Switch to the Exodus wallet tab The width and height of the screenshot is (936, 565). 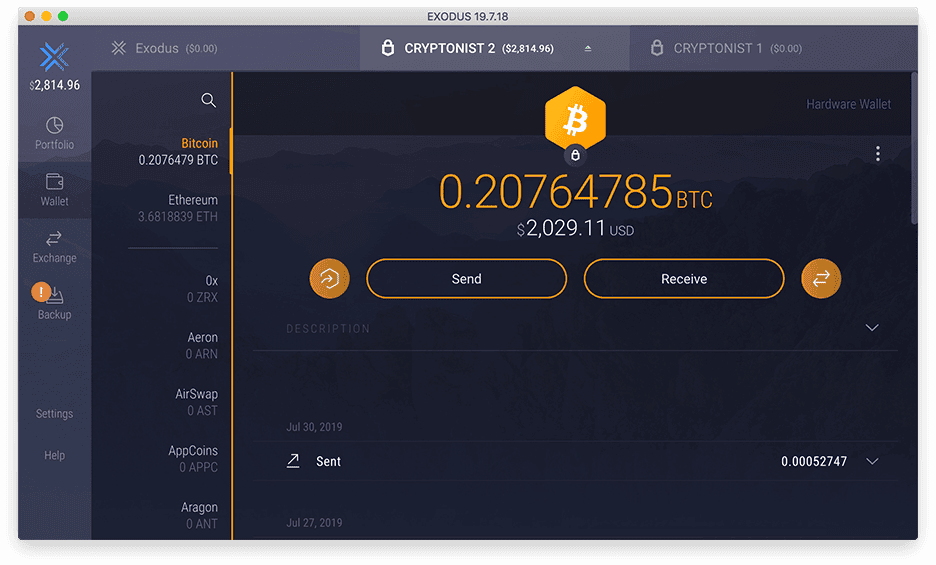click(165, 48)
